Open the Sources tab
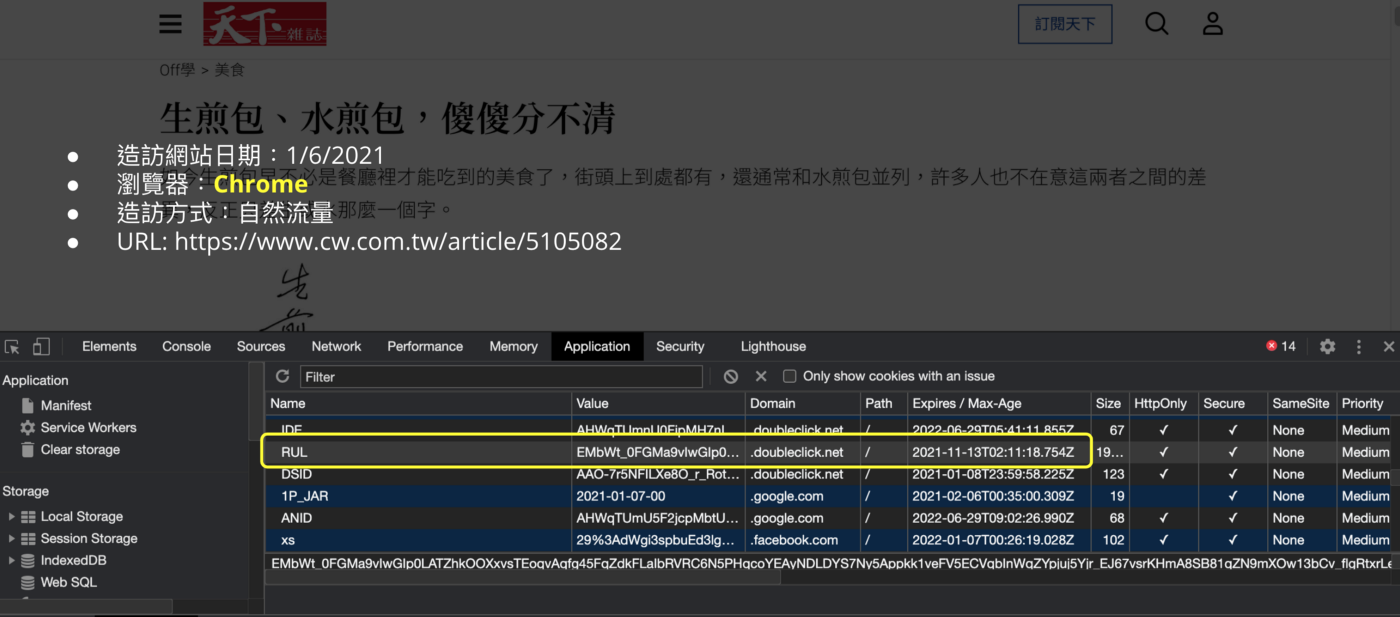The image size is (1400, 617). pos(261,347)
